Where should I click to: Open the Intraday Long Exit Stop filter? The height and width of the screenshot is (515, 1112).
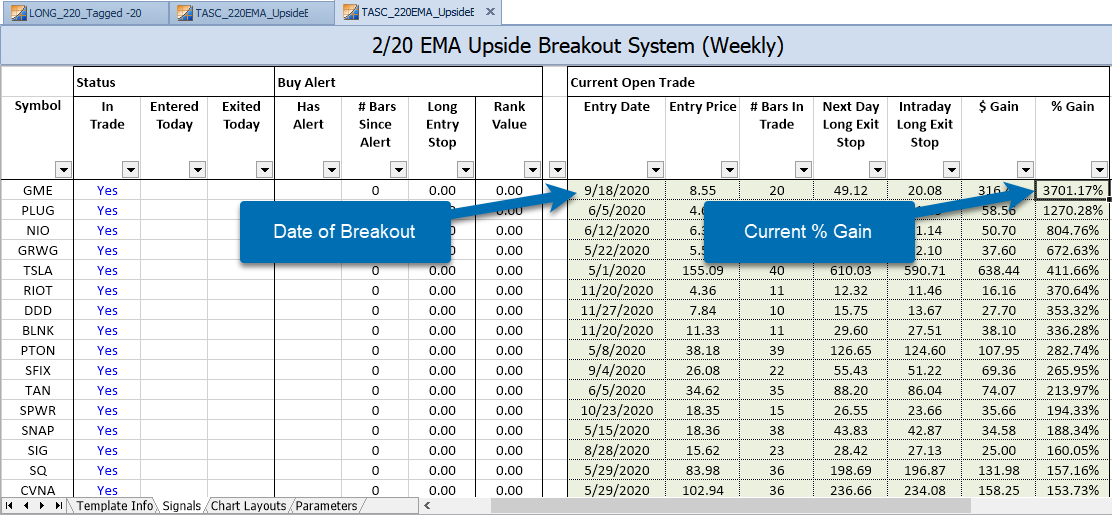[x=951, y=170]
